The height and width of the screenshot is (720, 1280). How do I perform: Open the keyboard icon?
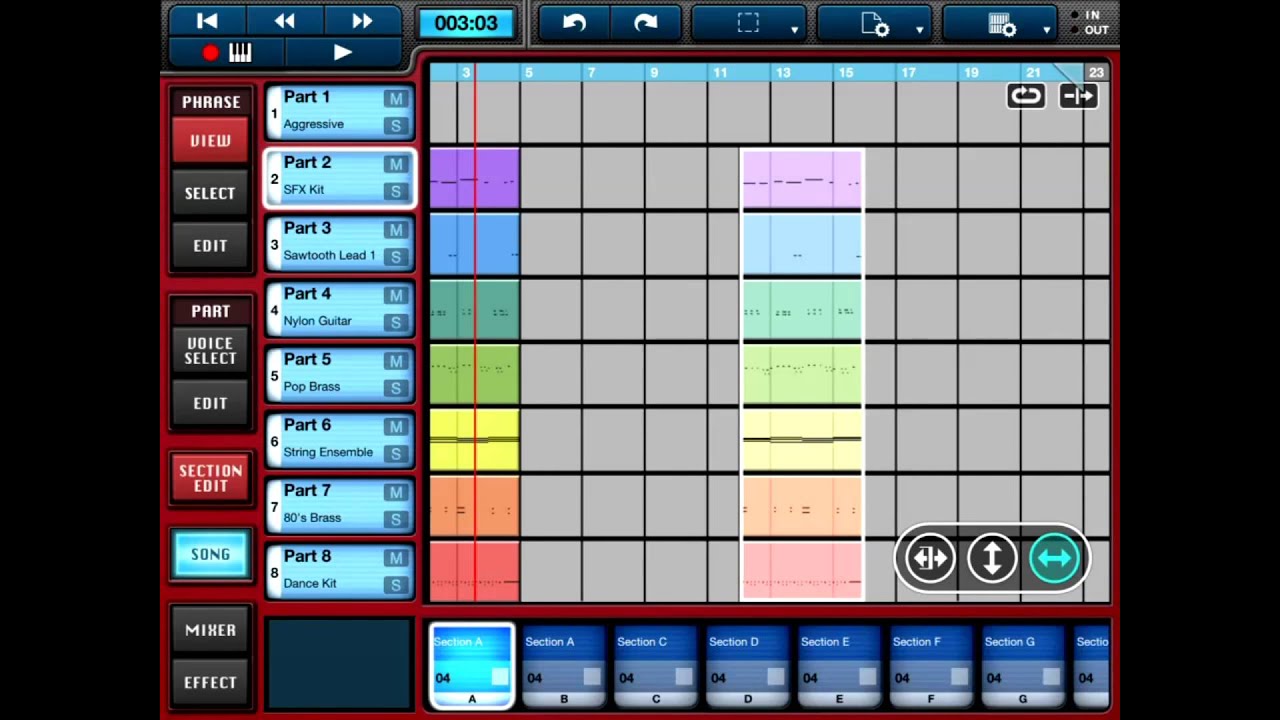(x=240, y=53)
